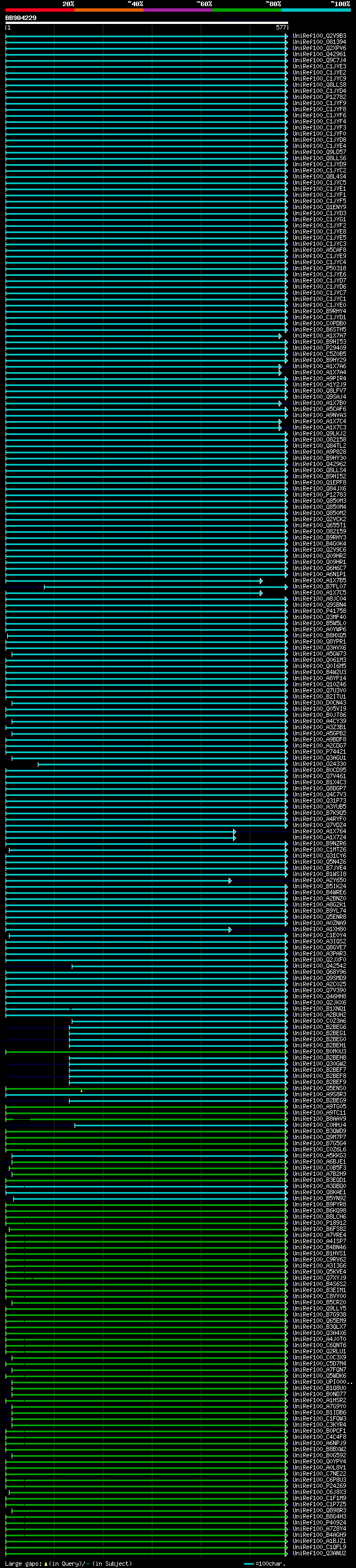Viewport: 356px width, 1568px height.
Task: Select hit UniRef100_A4CY39
Action: (319, 721)
